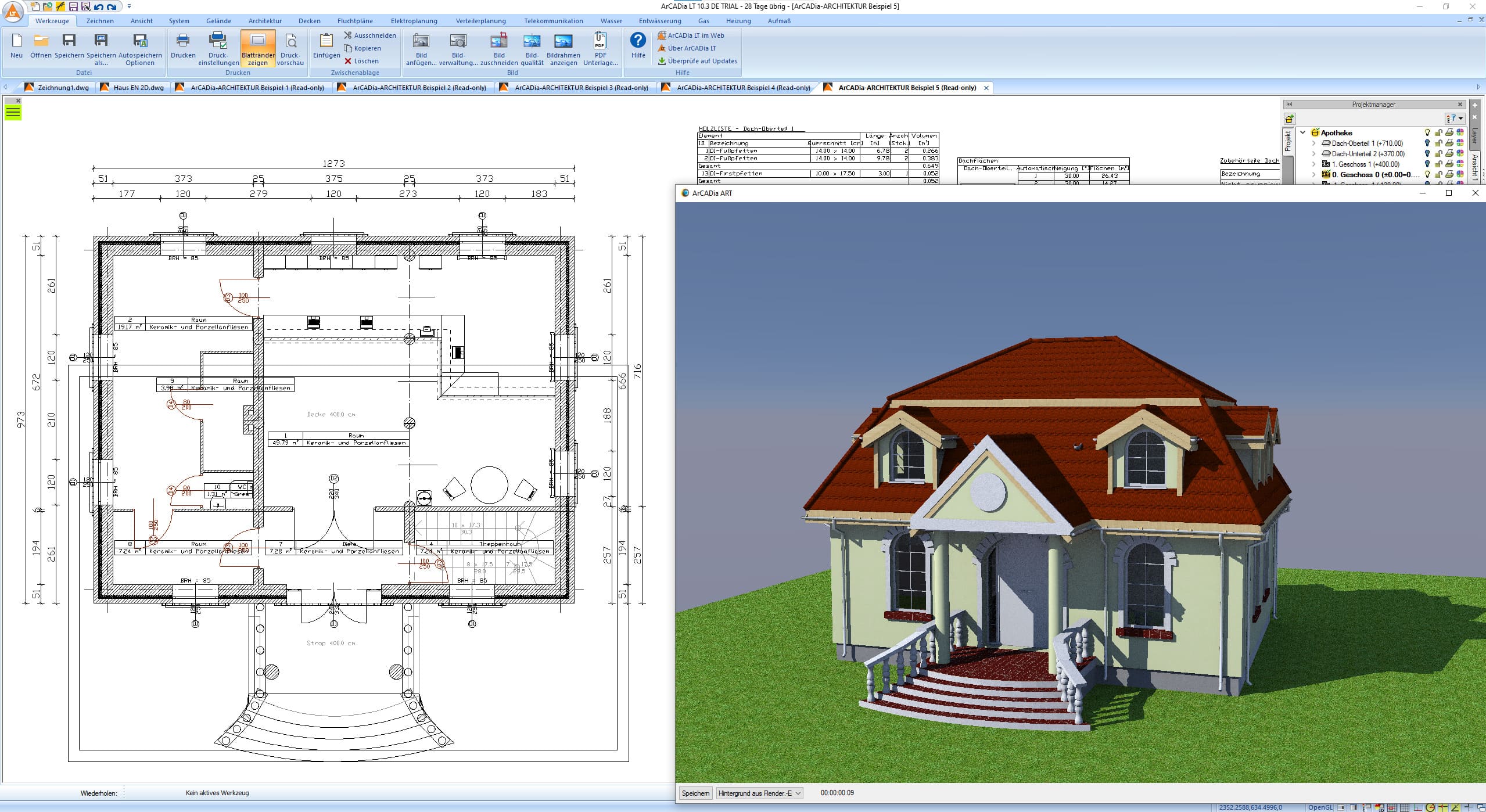Switch to the Zeichnen ribbon tab
The width and height of the screenshot is (1486, 812).
coord(100,21)
